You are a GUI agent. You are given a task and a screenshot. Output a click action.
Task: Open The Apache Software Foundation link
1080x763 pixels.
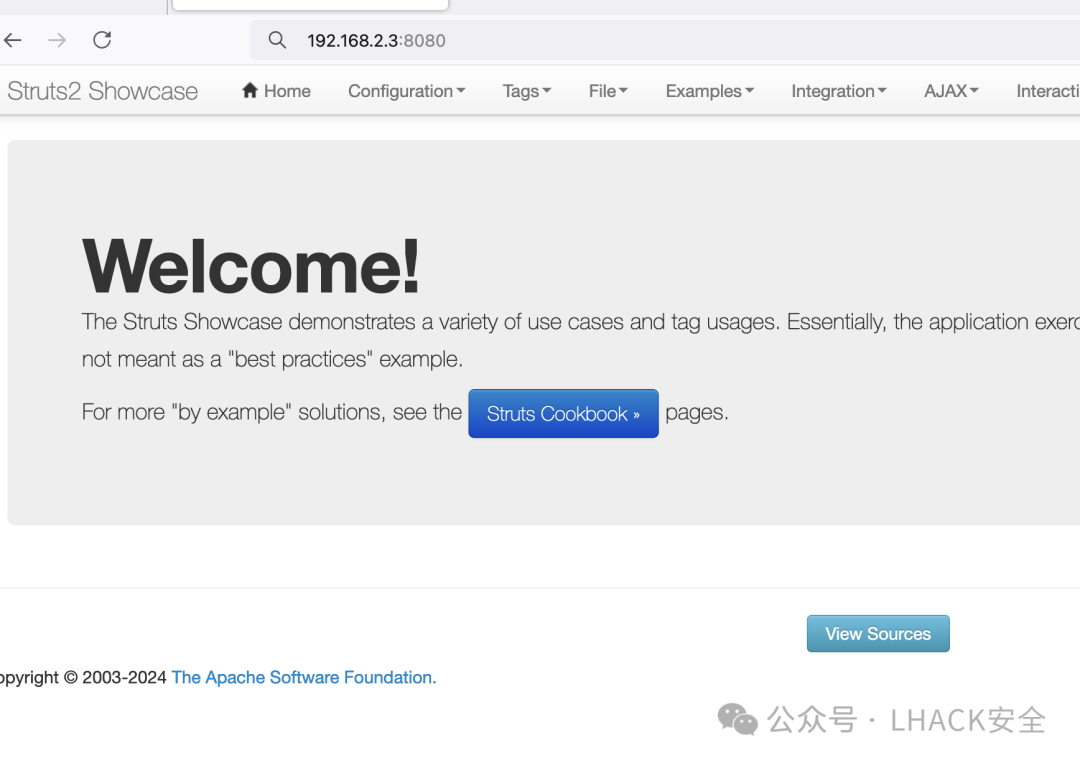304,678
